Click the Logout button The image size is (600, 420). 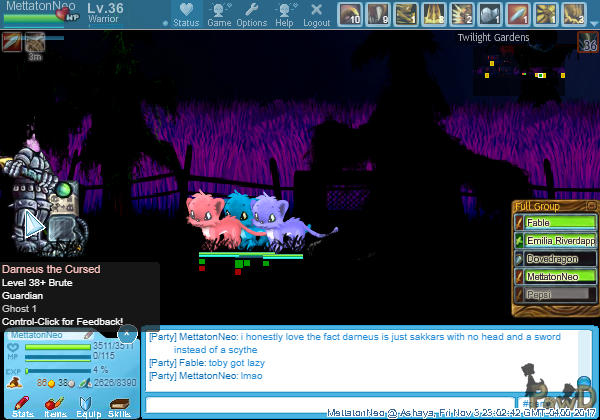point(316,15)
